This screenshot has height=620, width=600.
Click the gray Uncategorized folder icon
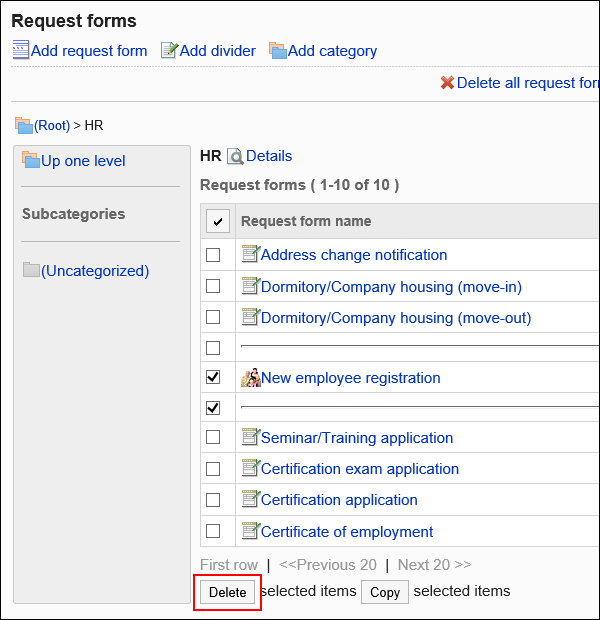coord(31,270)
